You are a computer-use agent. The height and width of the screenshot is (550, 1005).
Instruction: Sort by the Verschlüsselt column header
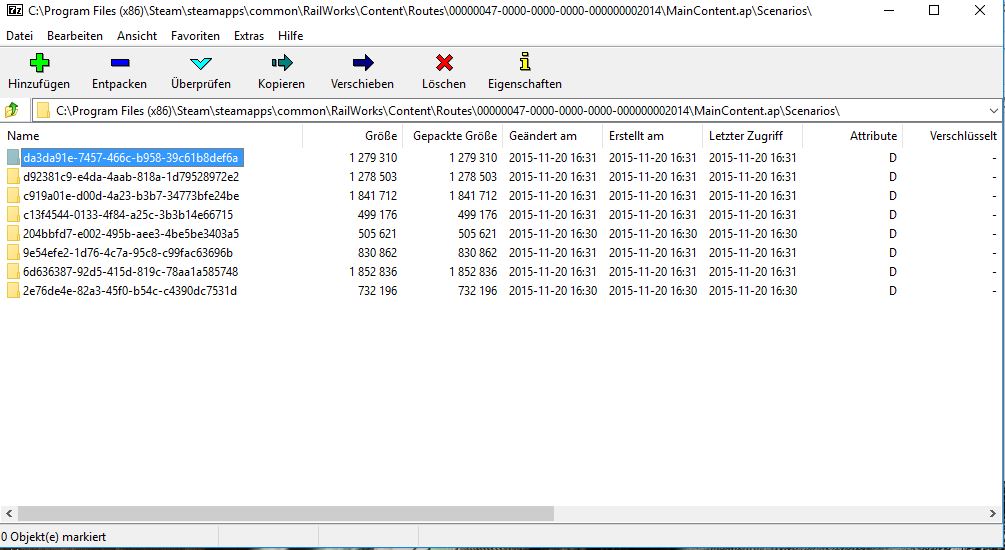(x=952, y=136)
